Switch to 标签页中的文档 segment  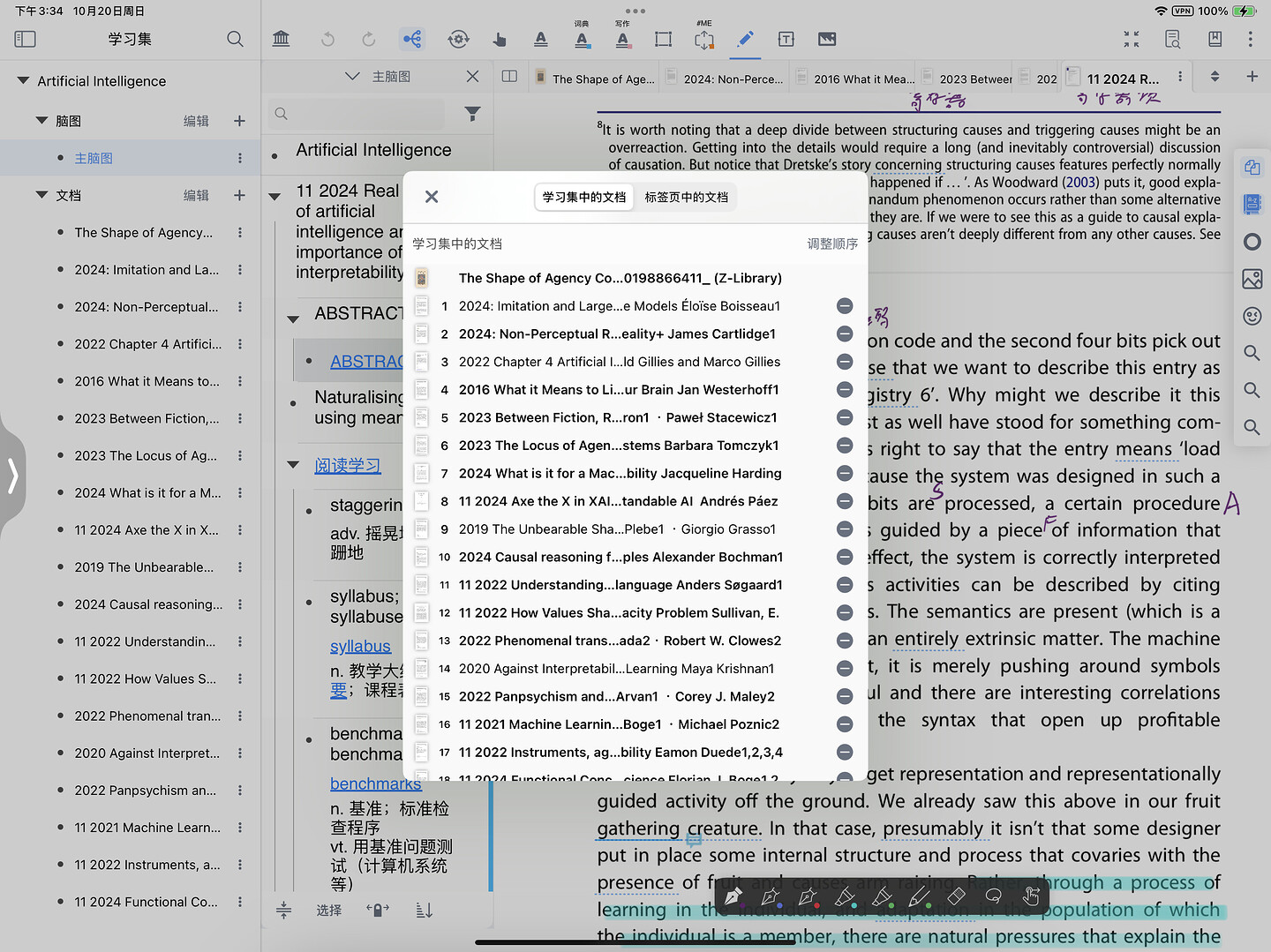pos(687,197)
